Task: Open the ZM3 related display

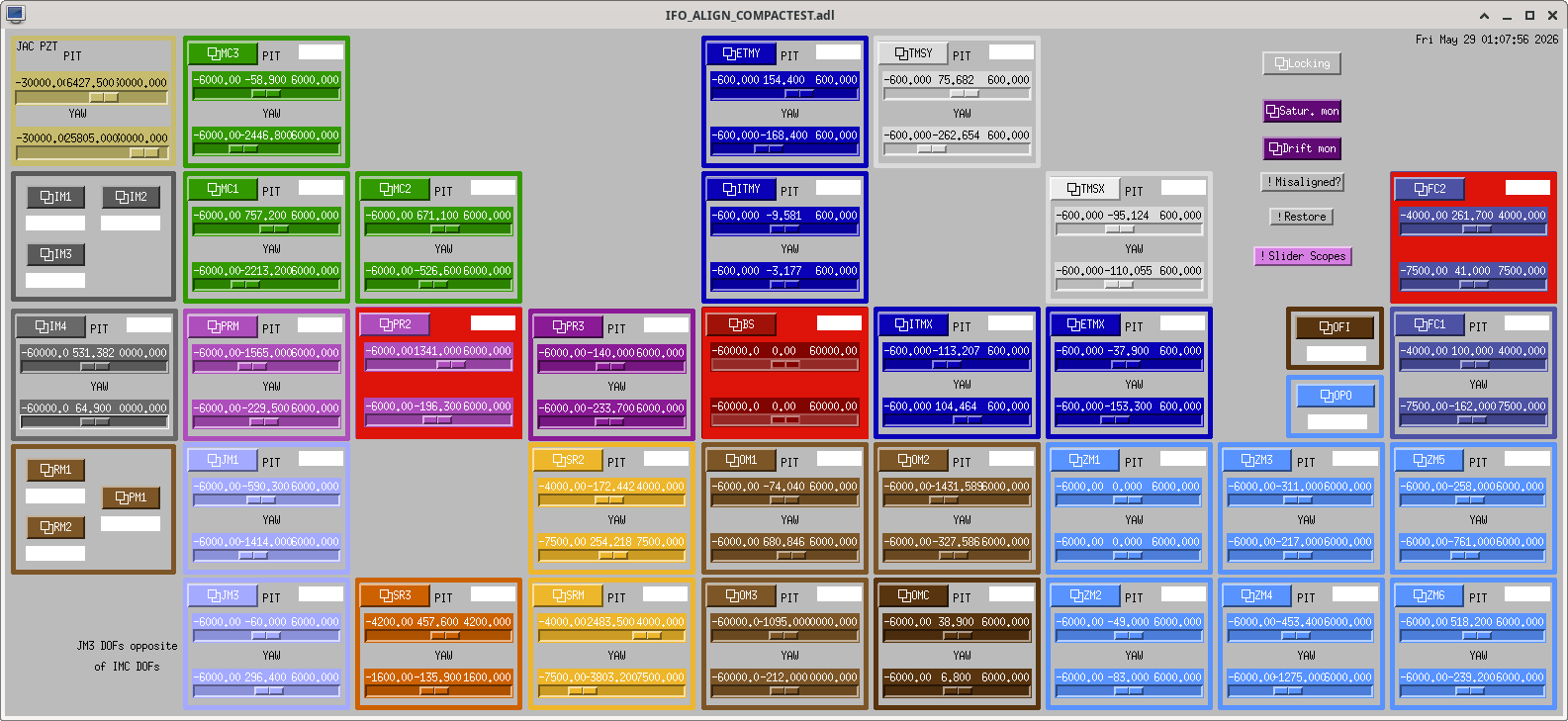Action: pos(1257,460)
